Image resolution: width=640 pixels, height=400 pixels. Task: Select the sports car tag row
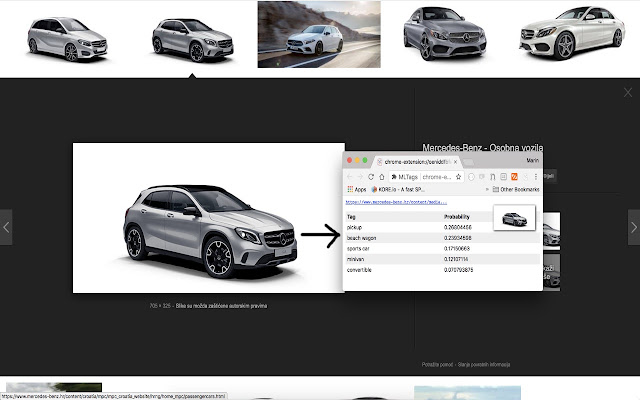(x=442, y=249)
